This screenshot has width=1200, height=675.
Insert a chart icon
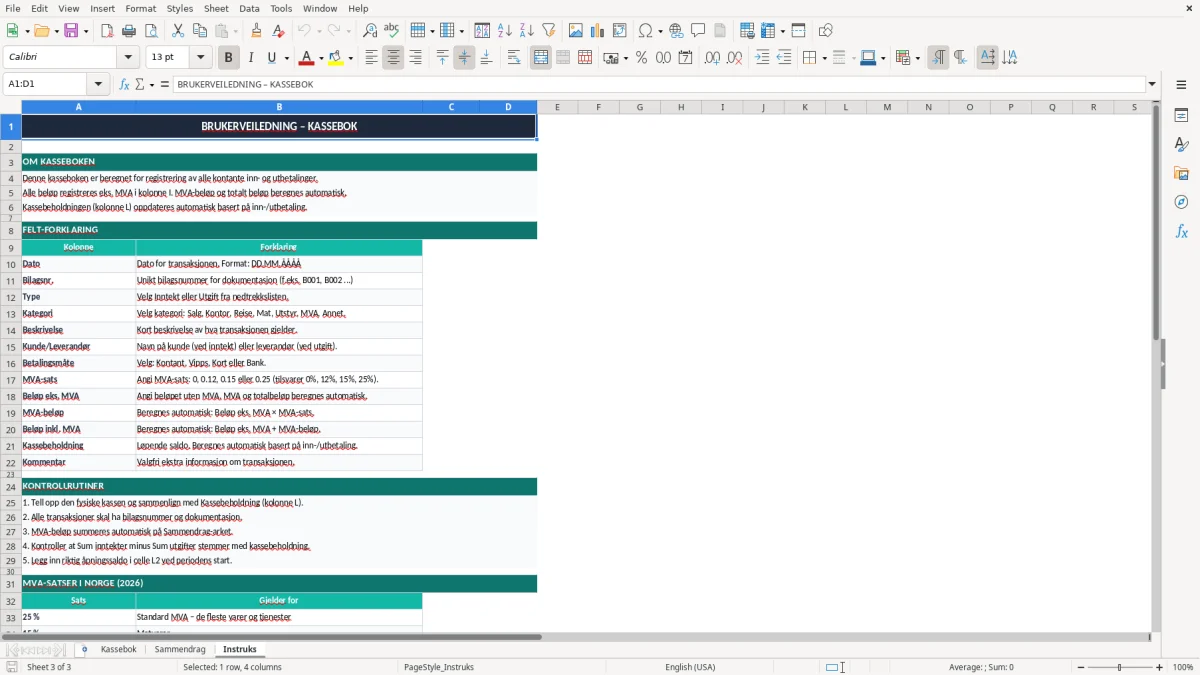[598, 31]
